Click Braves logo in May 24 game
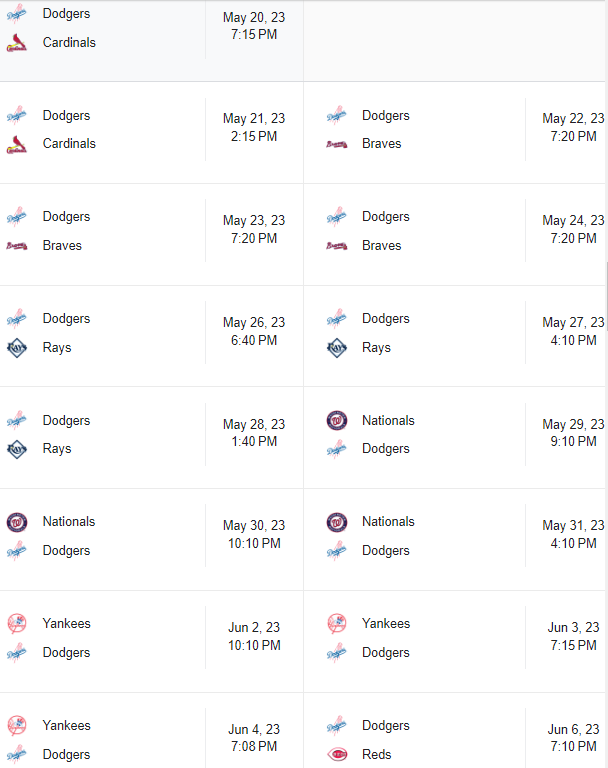 click(x=336, y=246)
